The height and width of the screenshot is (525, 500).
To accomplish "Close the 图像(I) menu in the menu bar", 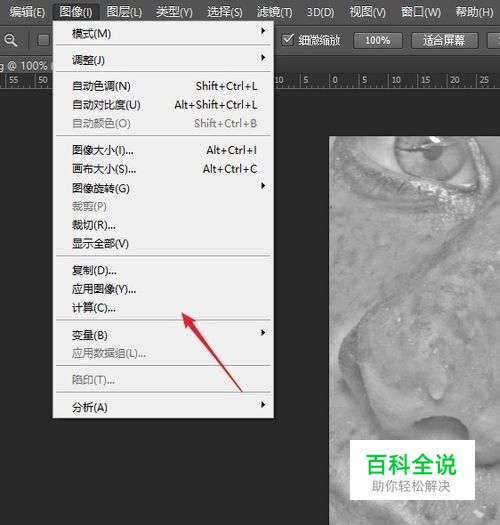I will [76, 12].
